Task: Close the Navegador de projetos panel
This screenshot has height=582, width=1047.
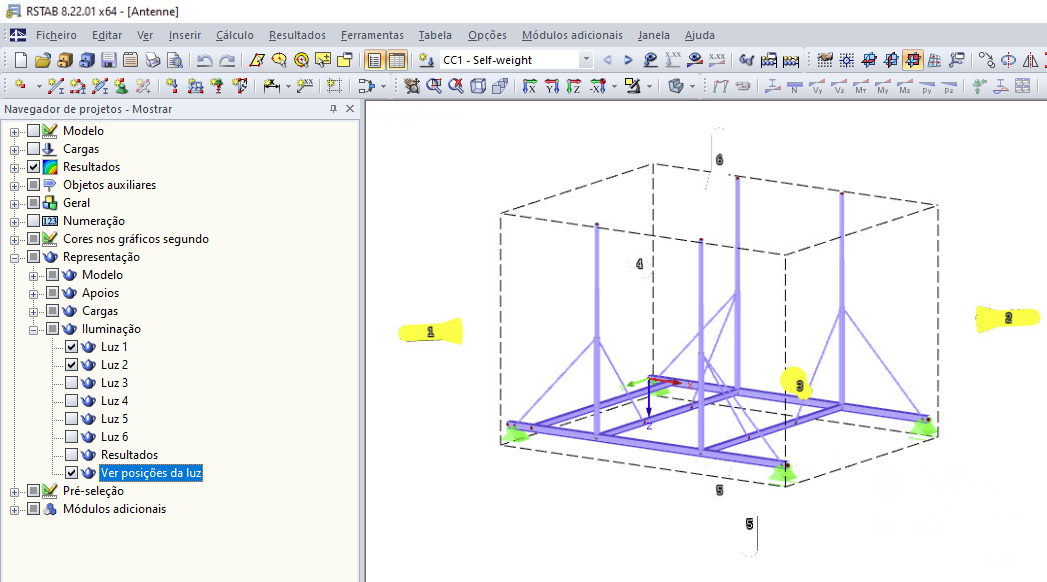Action: click(x=350, y=109)
